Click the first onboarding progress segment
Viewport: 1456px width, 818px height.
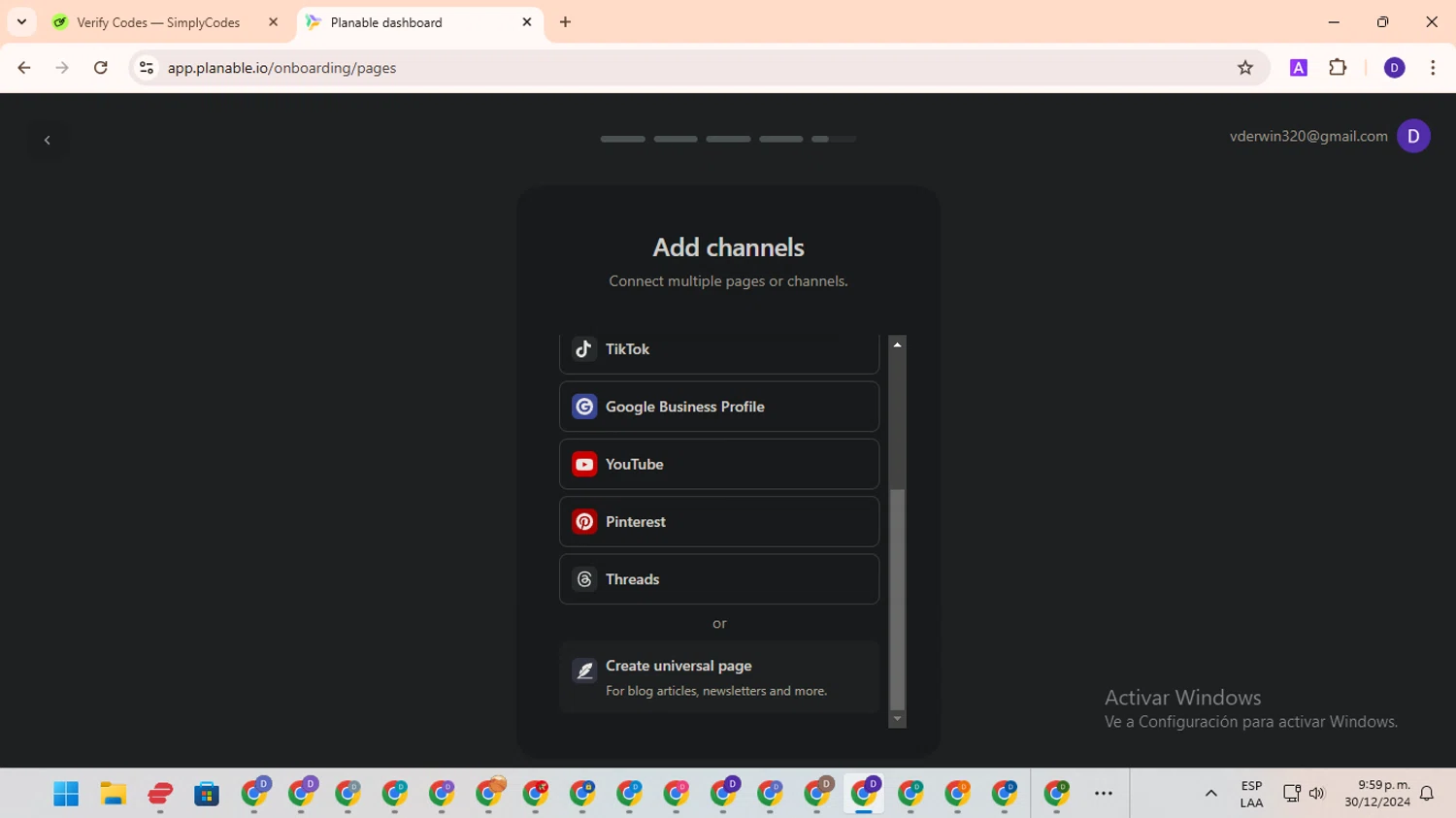click(x=622, y=139)
